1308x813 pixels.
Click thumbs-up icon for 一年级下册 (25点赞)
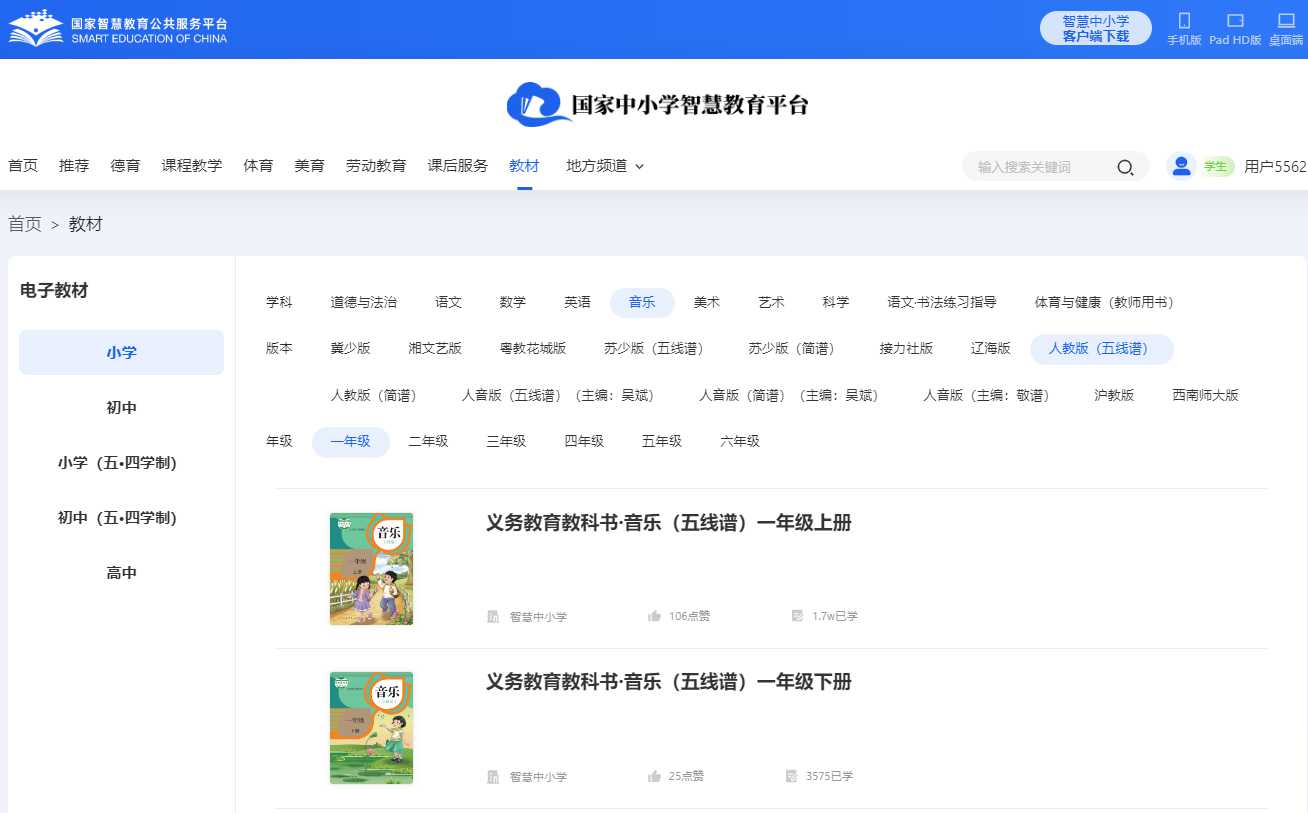[654, 776]
